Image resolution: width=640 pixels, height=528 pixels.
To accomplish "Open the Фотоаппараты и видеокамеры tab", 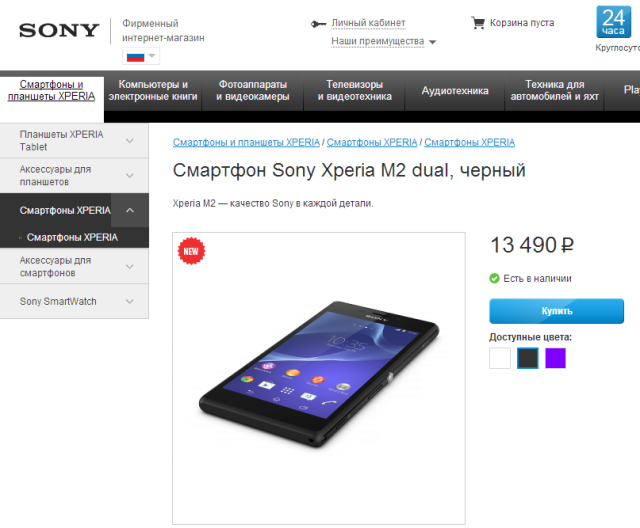I will [253, 91].
